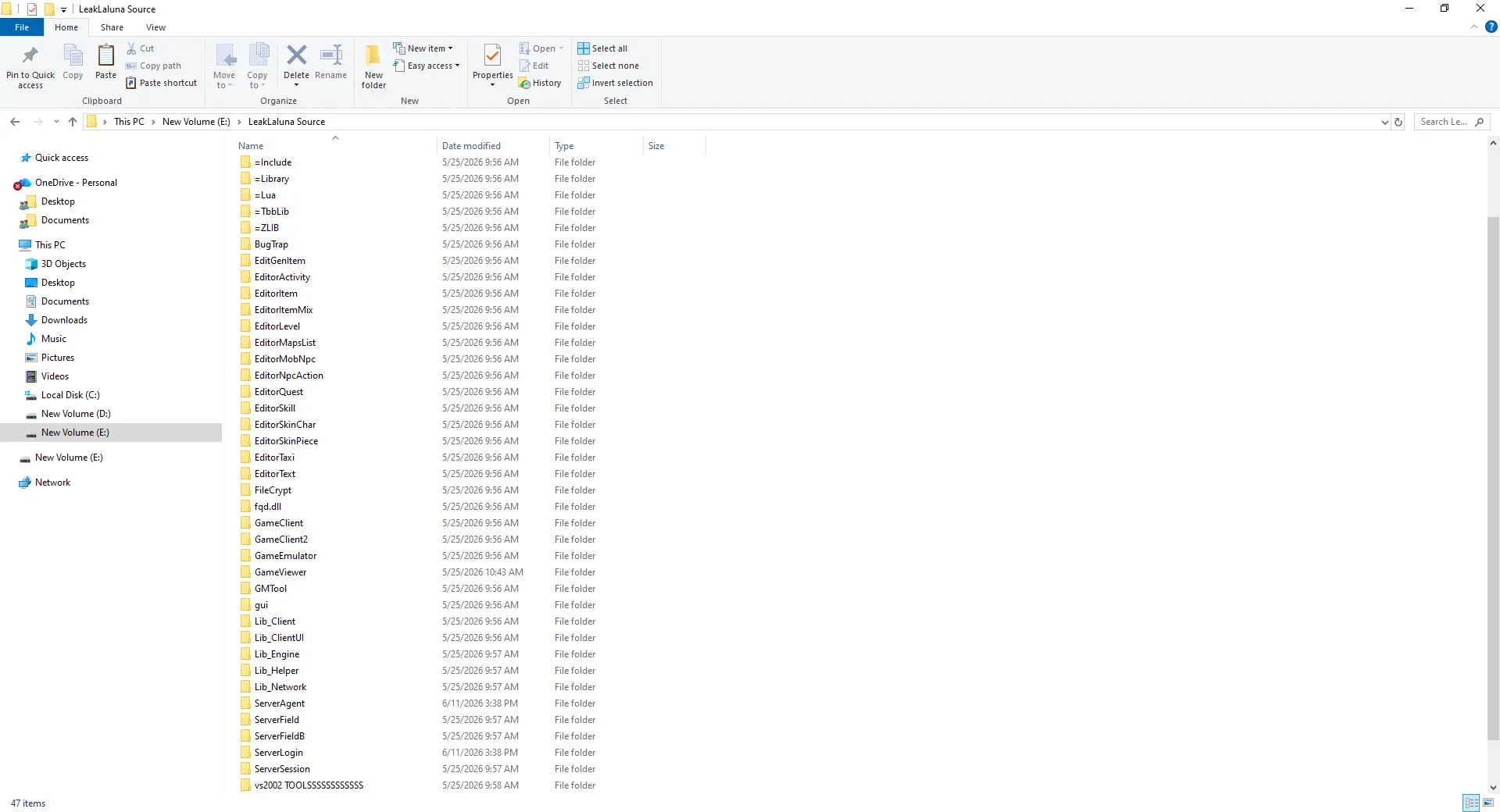Viewport: 1500px width, 812px height.
Task: Open Properties checkmark icon
Action: (x=492, y=56)
